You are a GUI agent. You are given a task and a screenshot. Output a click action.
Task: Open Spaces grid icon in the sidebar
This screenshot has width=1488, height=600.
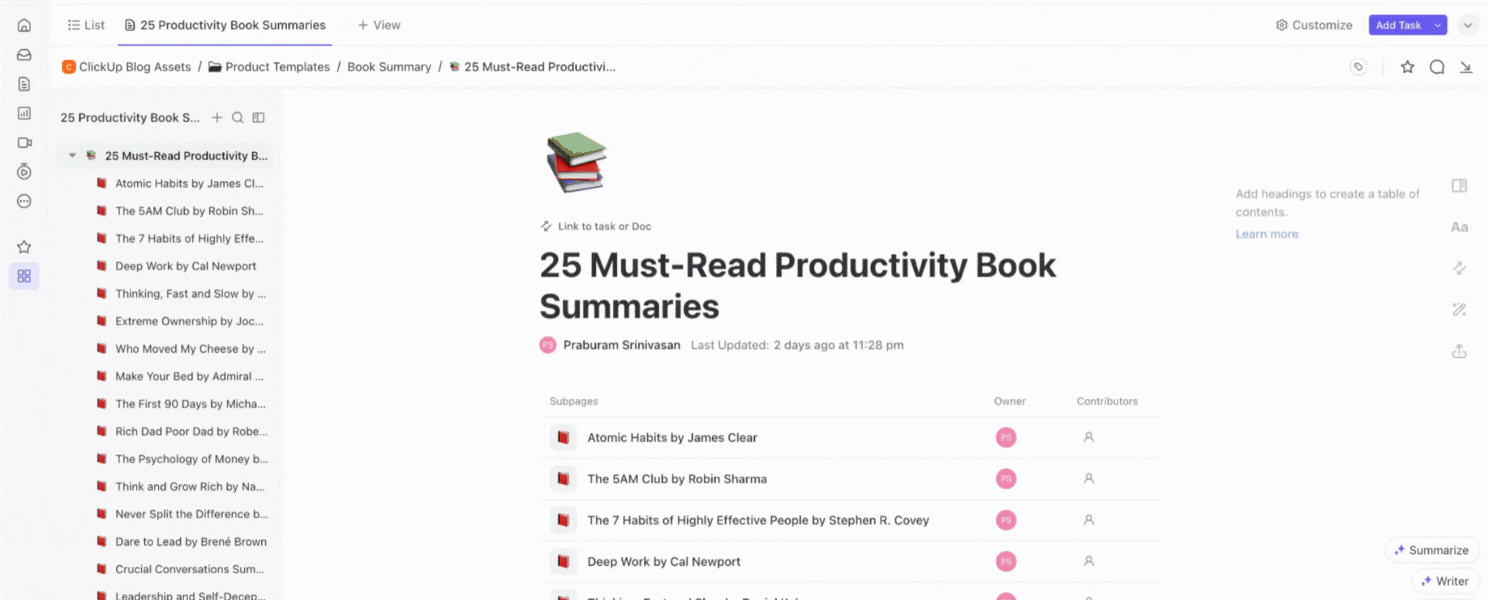(24, 276)
